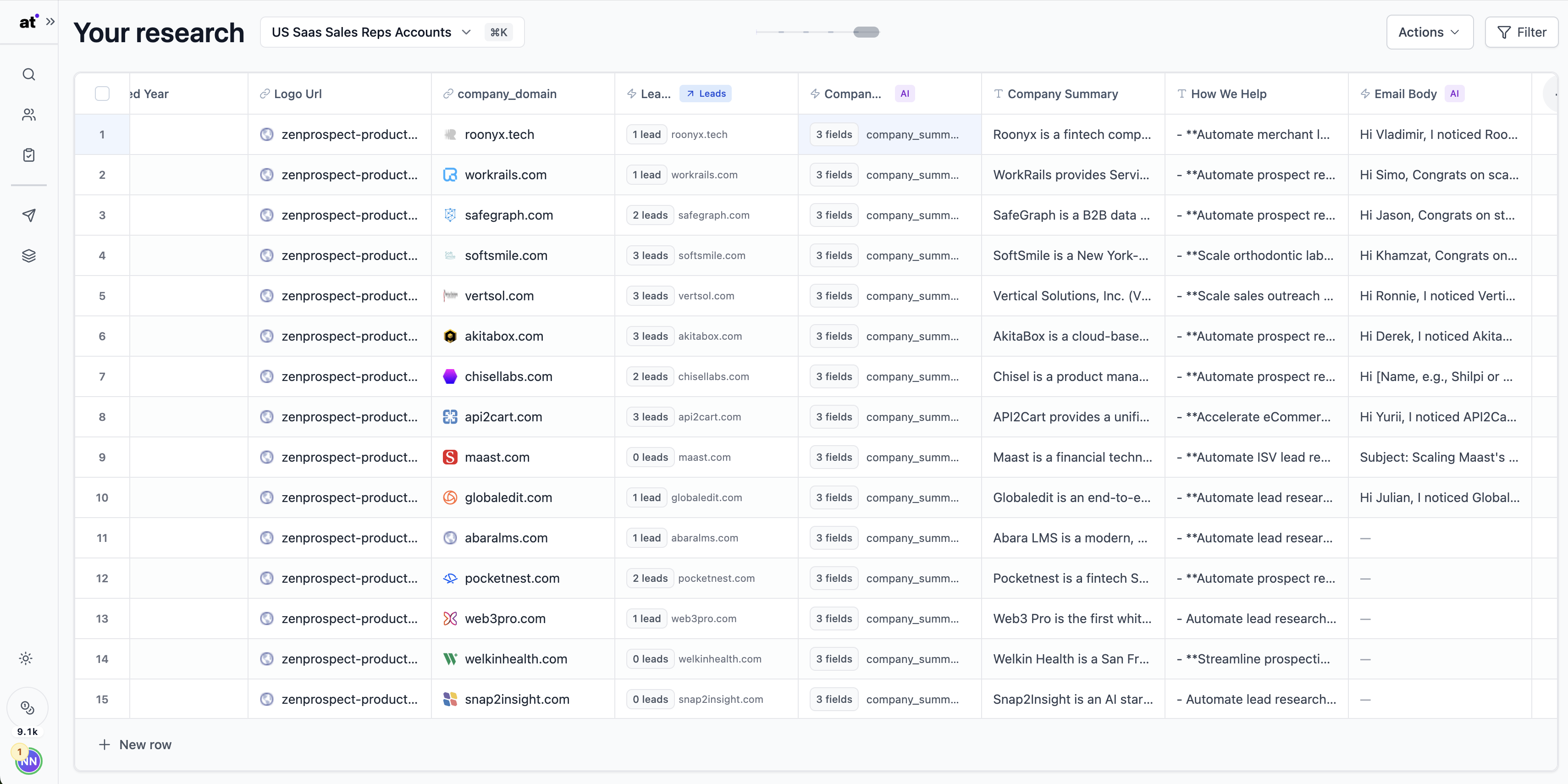1568x784 pixels.
Task: Open the stacked layers sidebar icon
Action: pos(28,256)
